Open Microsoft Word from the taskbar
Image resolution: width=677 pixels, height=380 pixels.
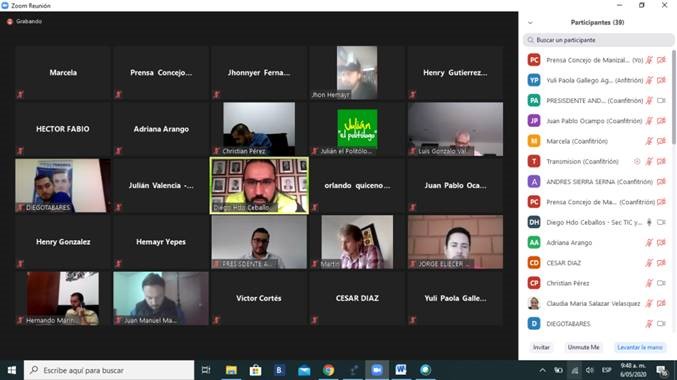coord(401,370)
